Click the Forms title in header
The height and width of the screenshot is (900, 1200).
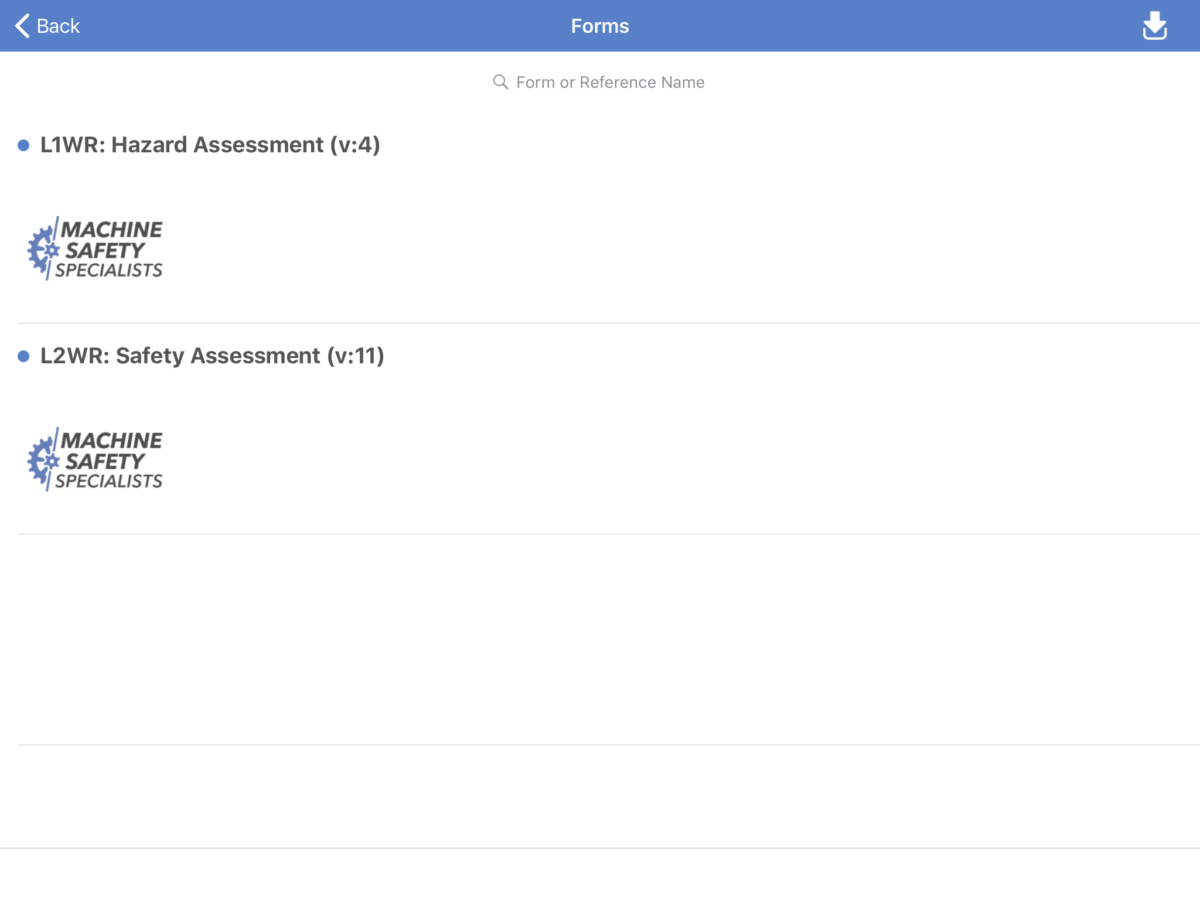click(600, 26)
